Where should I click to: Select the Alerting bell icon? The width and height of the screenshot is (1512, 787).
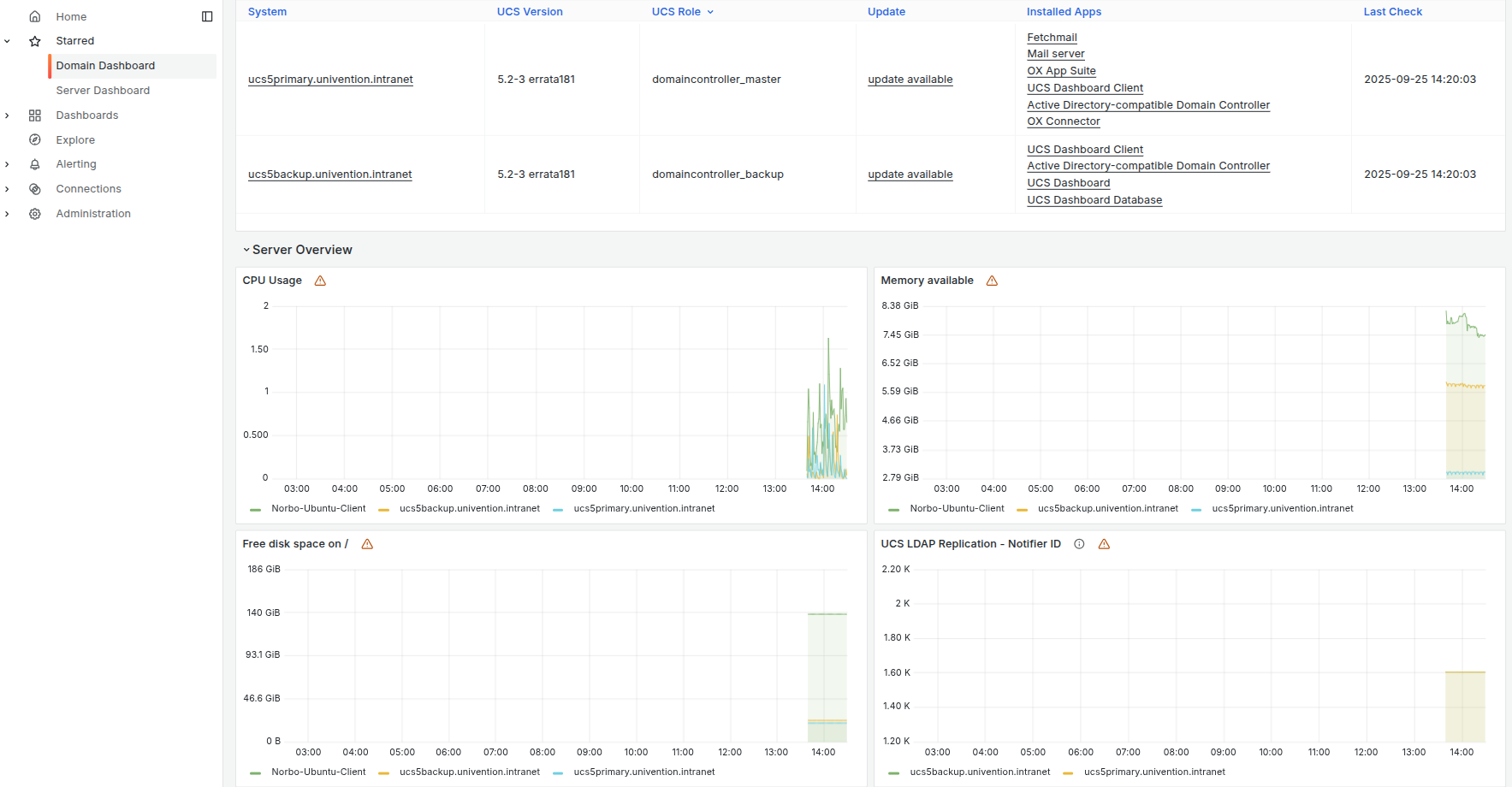click(34, 163)
